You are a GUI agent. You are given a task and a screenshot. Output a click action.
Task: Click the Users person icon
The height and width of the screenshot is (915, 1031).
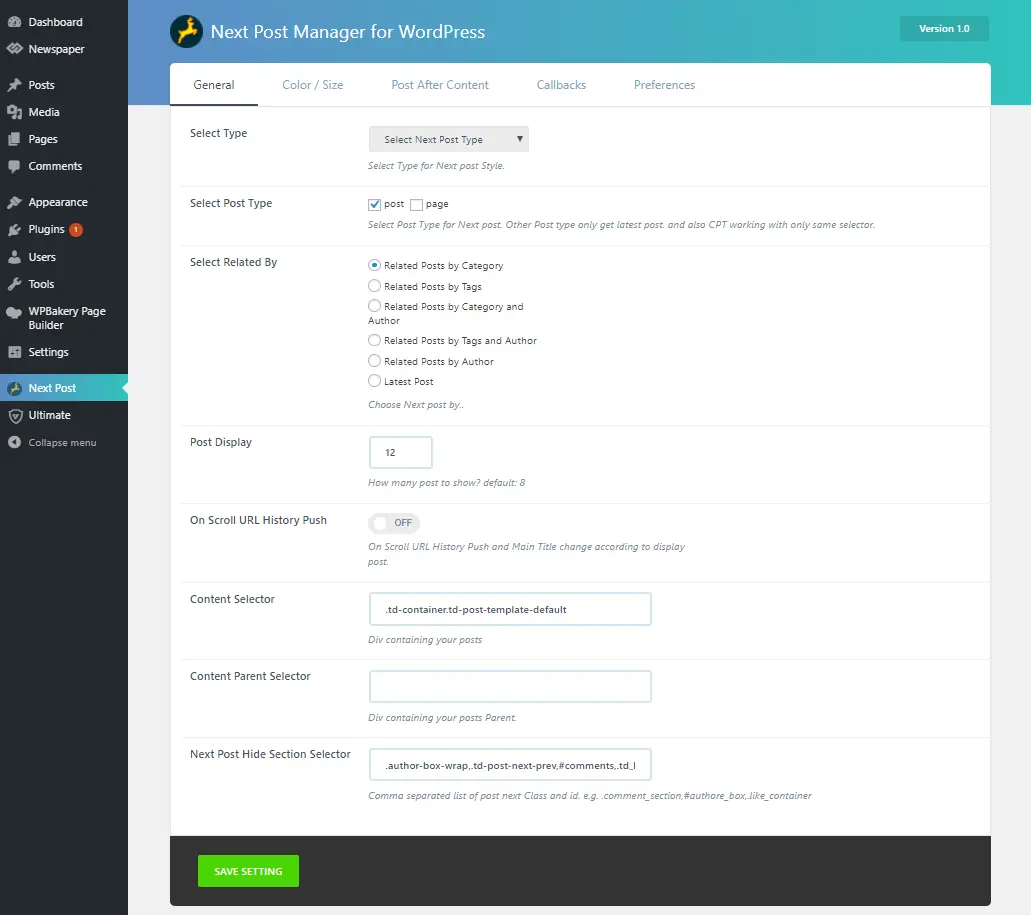pyautogui.click(x=14, y=257)
